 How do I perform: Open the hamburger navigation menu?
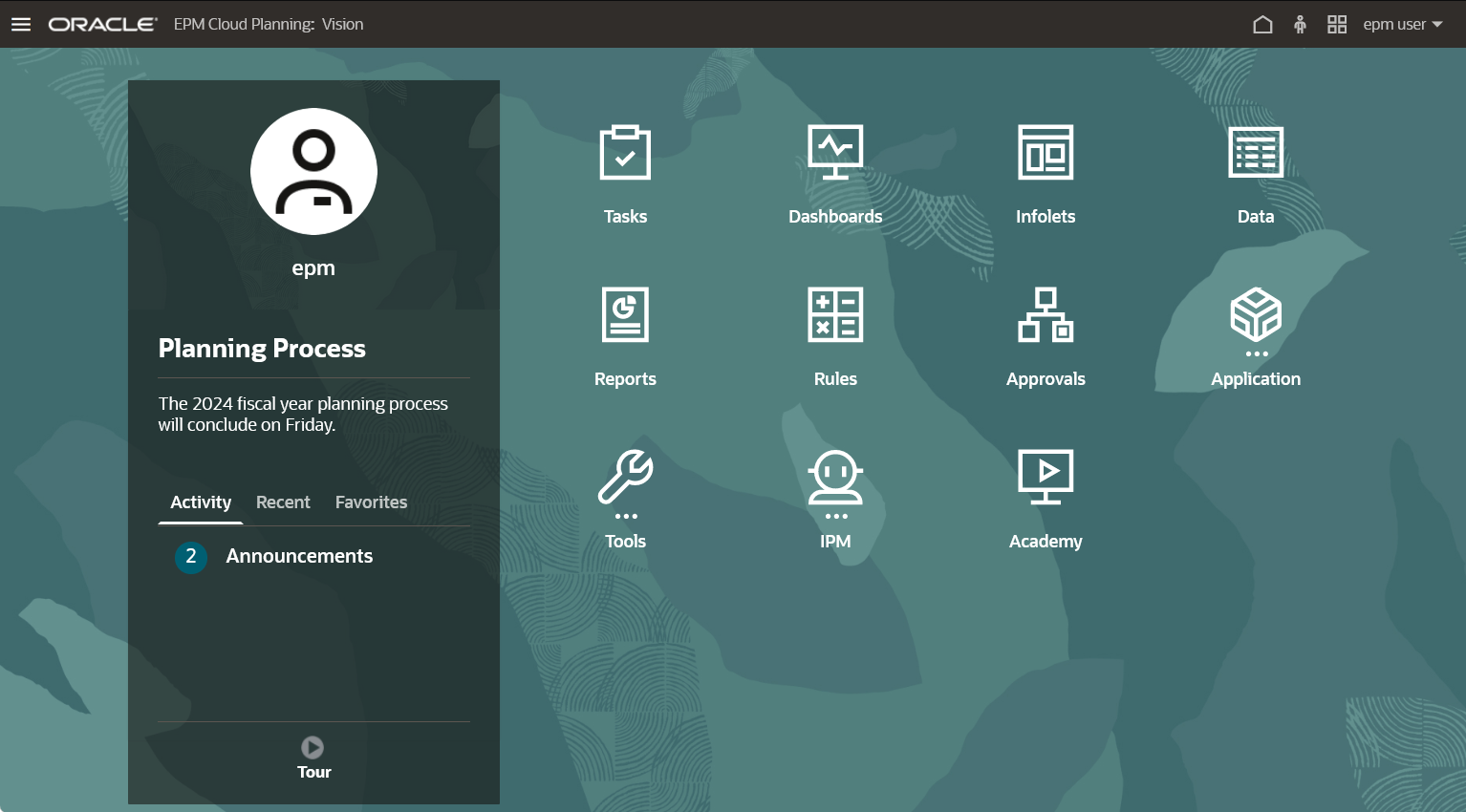click(20, 24)
